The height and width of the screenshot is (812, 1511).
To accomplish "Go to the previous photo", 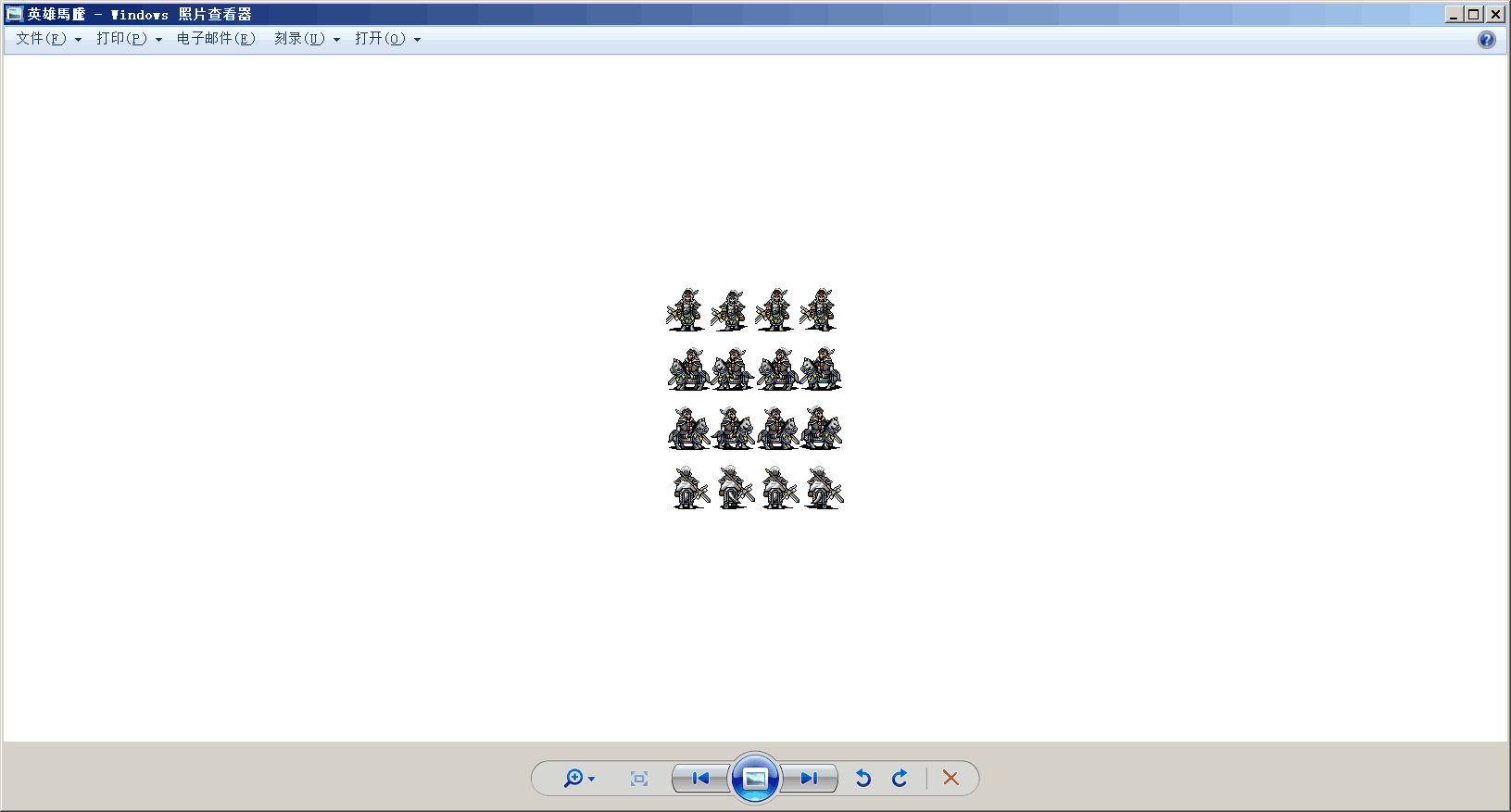I will [700, 779].
